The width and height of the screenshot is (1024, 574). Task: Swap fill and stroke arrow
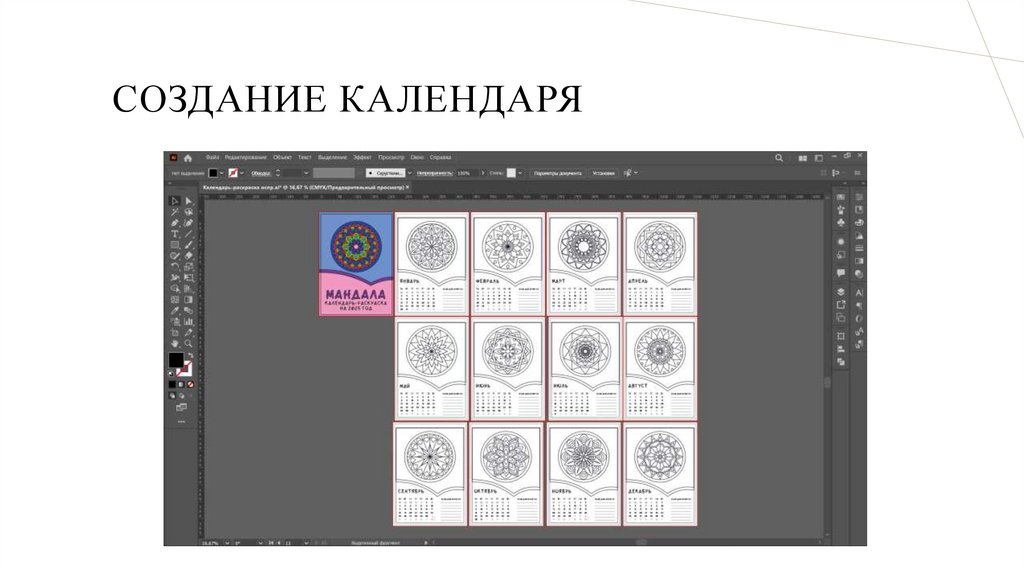tap(190, 355)
